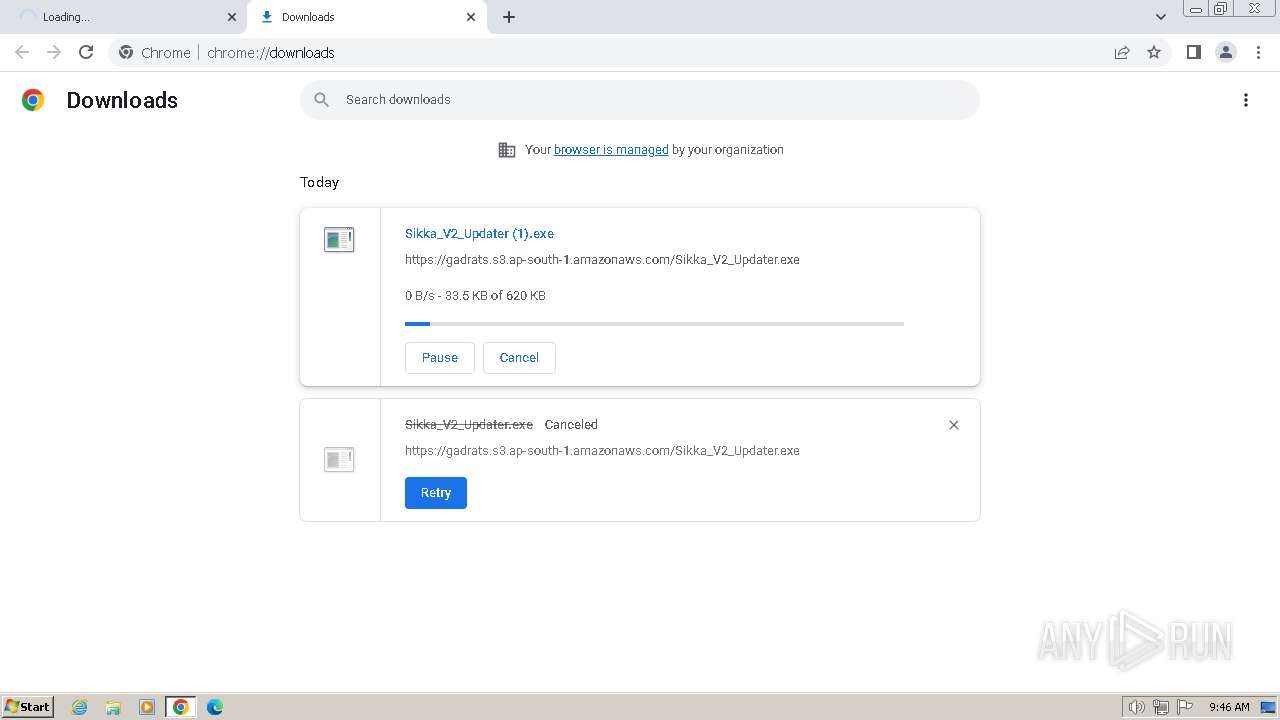Screen dimensions: 1280x720
Task: Reload the Downloads page
Action: pos(86,52)
